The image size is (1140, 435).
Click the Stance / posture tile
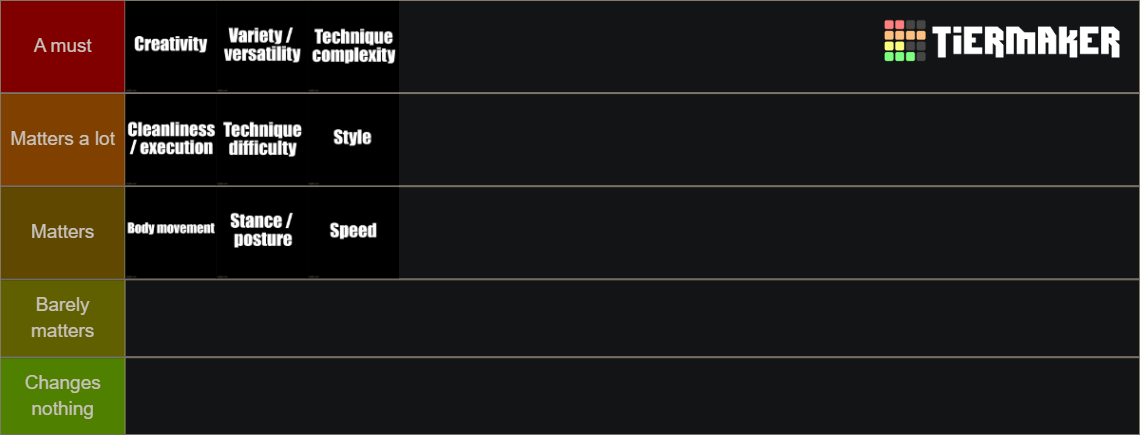tap(262, 233)
